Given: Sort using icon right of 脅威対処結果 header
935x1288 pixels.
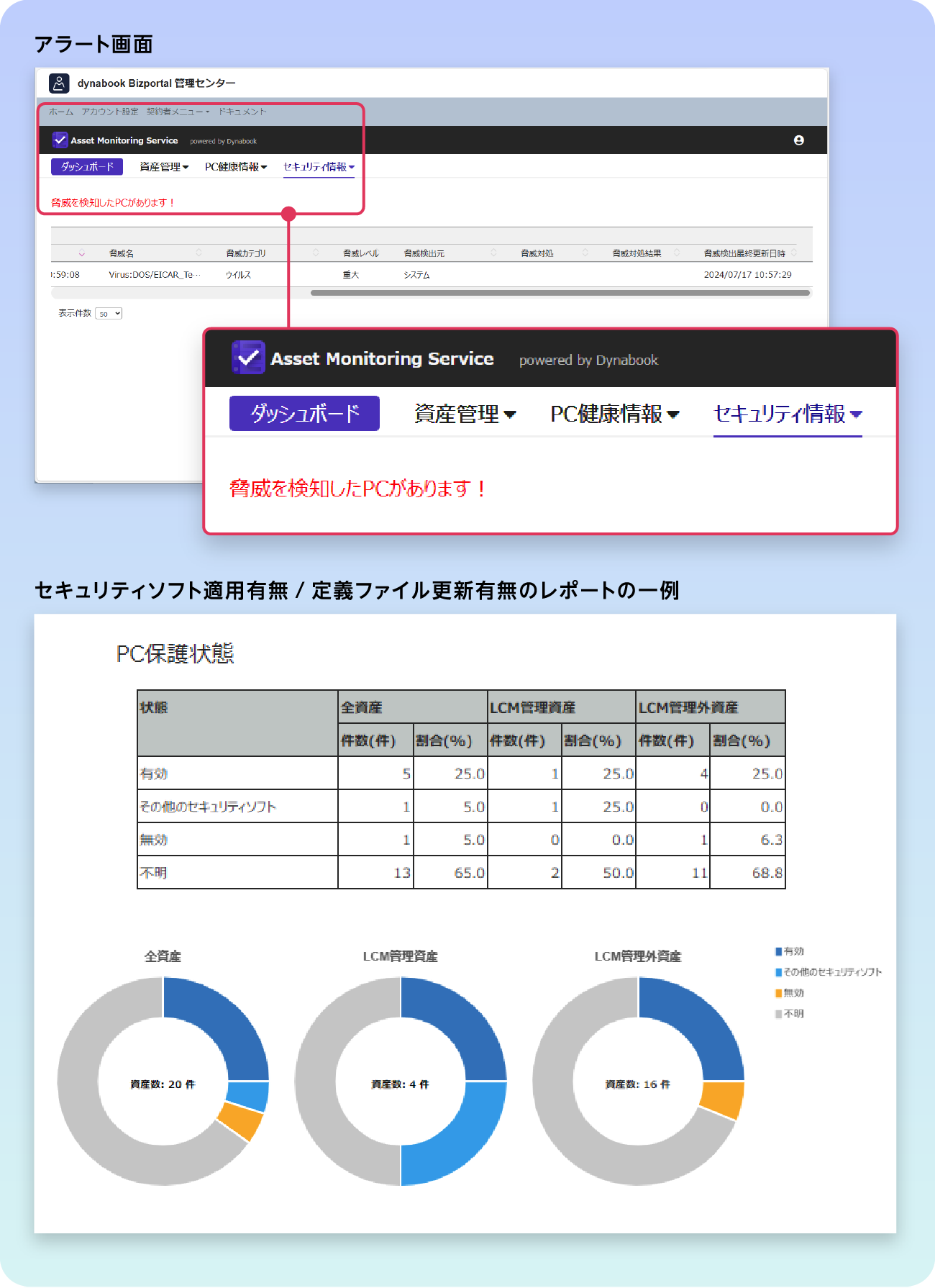Looking at the screenshot, I should (677, 253).
